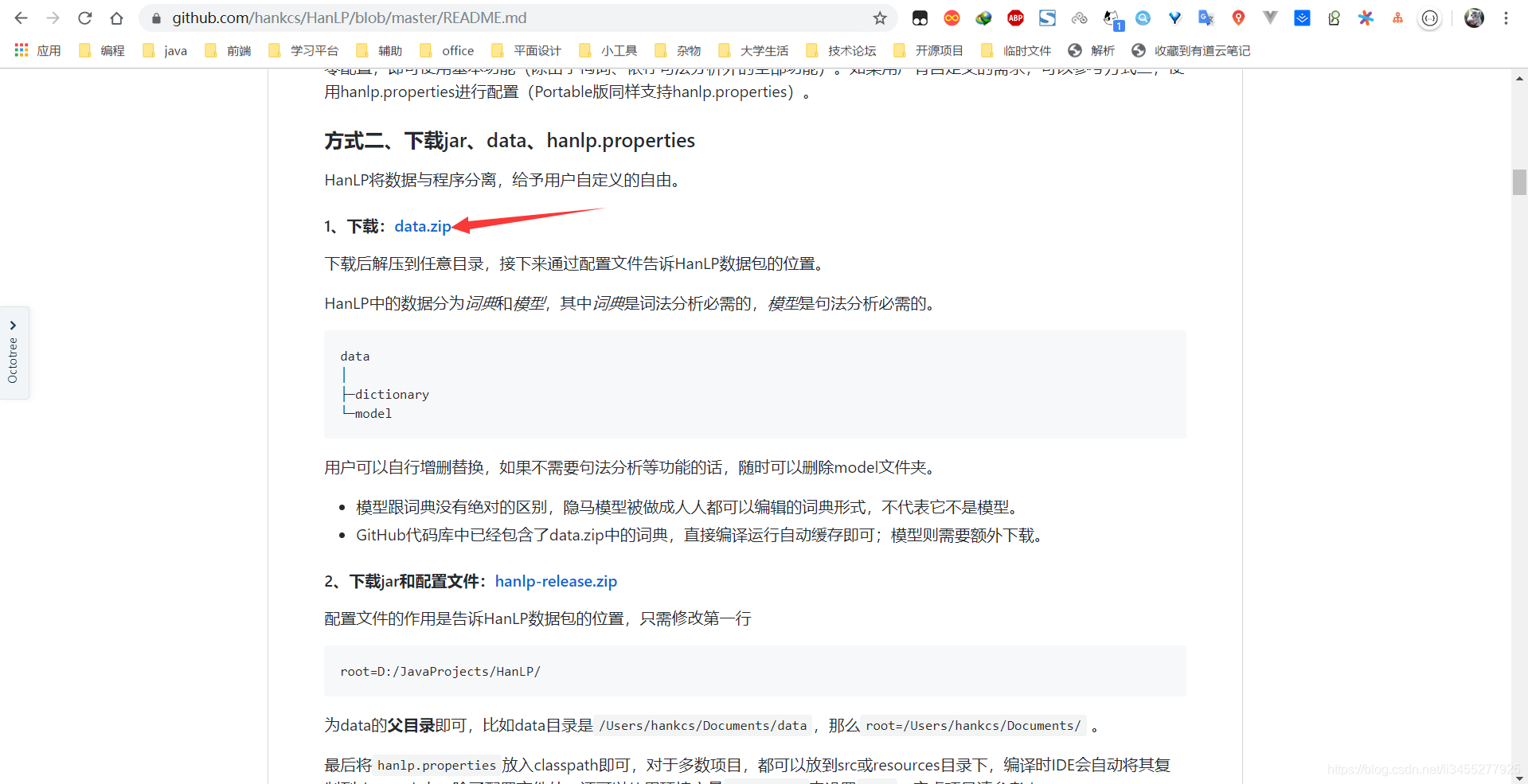Click the red infinity extension icon
Screen dimensions: 1528x784
point(952,18)
